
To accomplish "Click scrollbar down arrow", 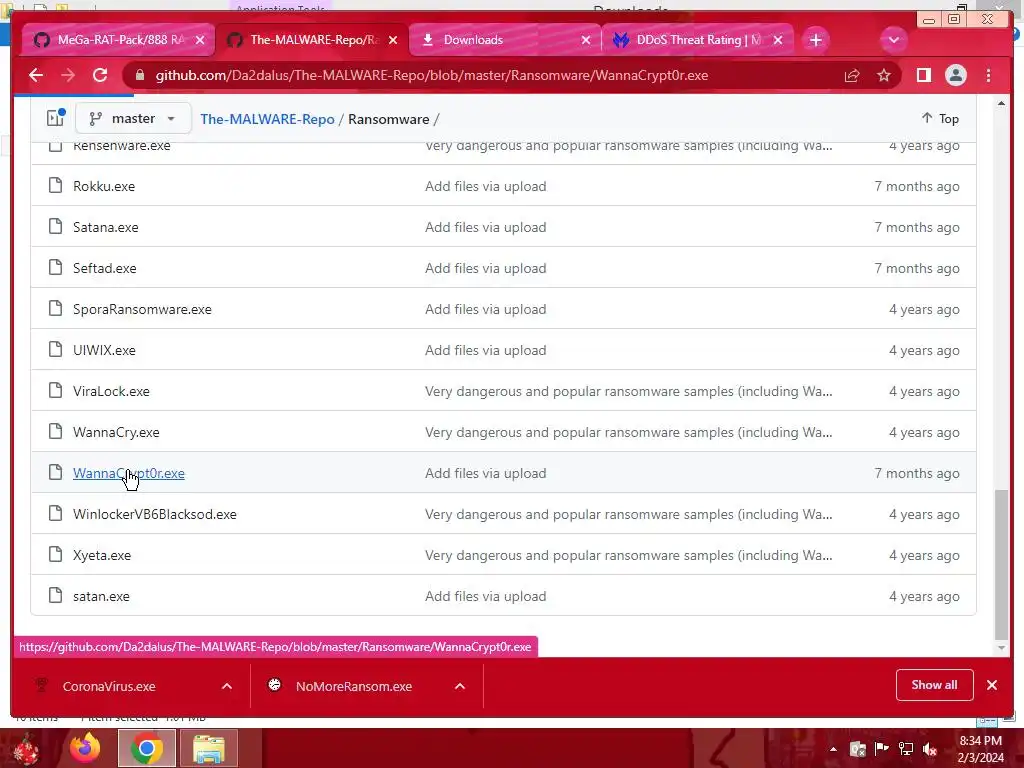I will click(1001, 648).
